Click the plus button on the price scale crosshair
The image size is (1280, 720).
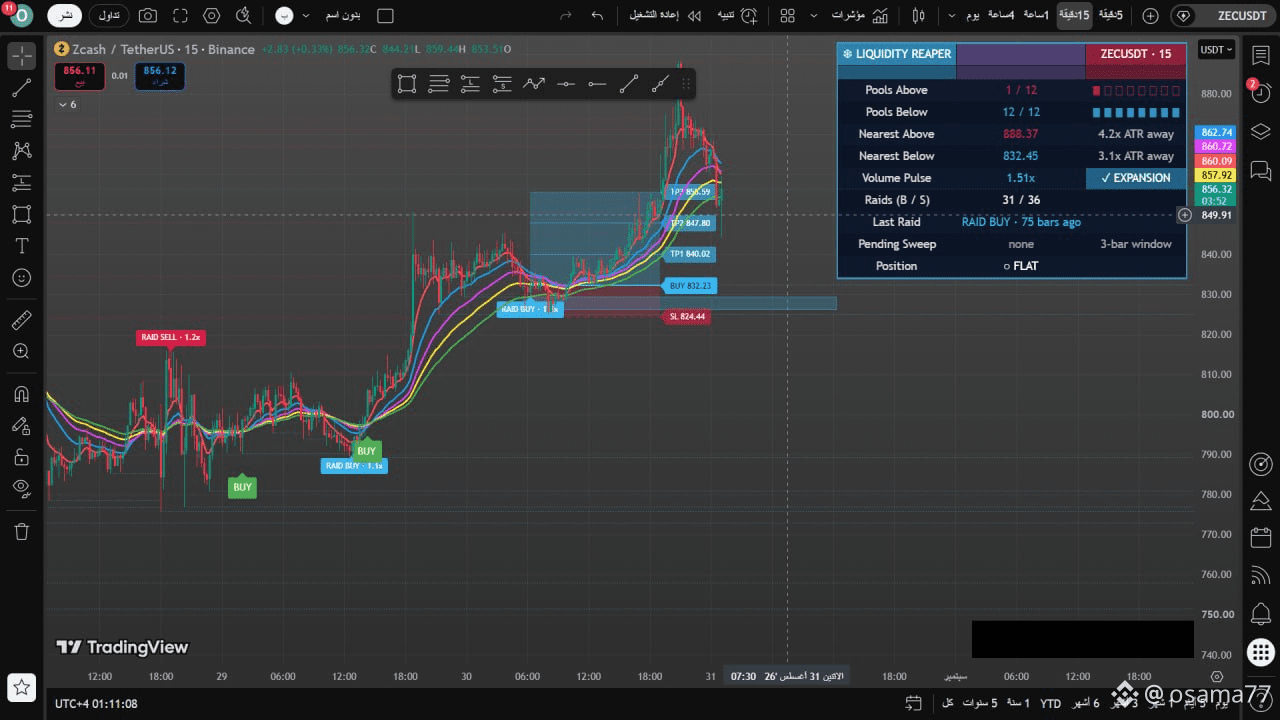coord(1184,215)
